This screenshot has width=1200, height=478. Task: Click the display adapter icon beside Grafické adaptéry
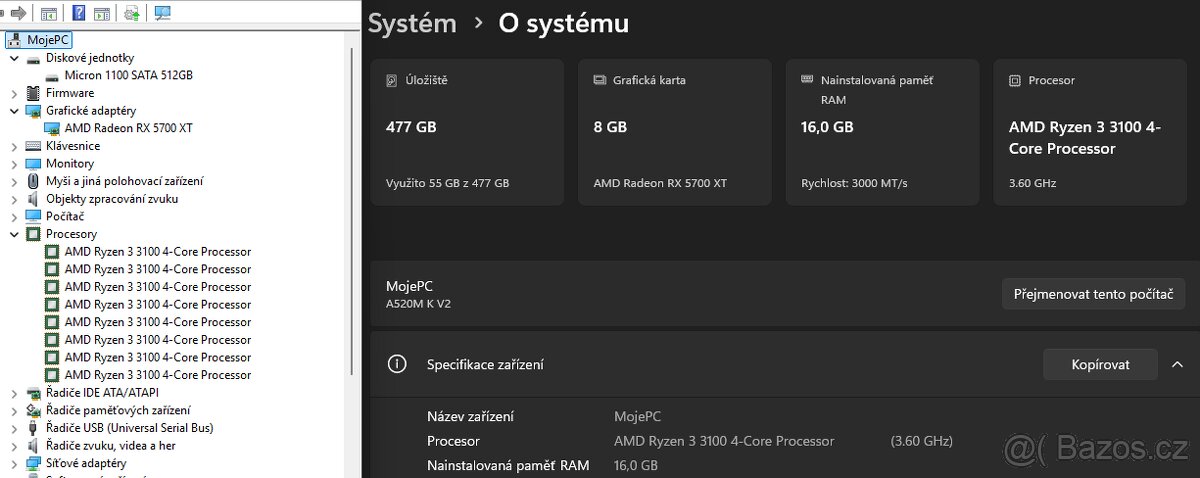(x=33, y=110)
